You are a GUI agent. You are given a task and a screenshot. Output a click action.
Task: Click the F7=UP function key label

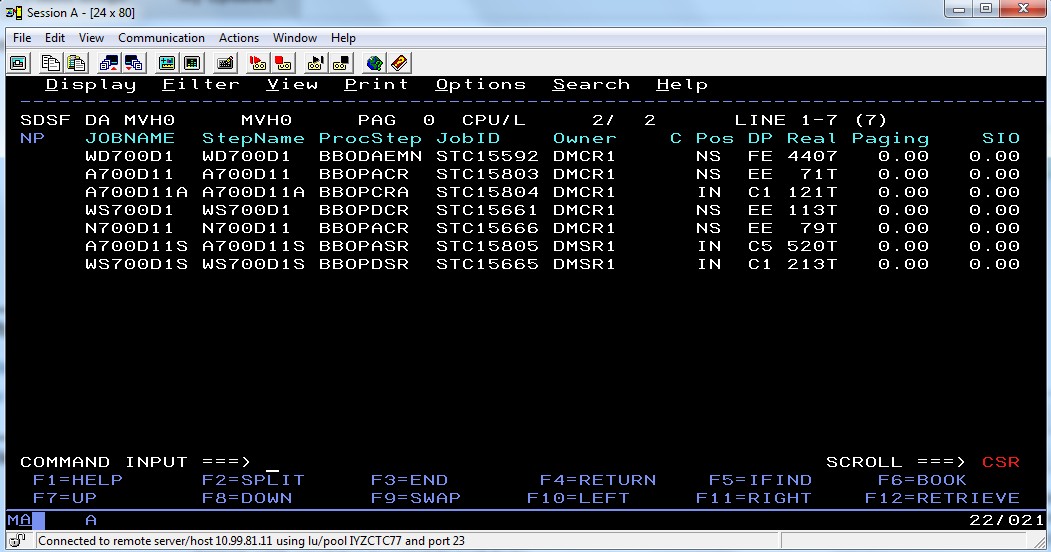tap(64, 498)
